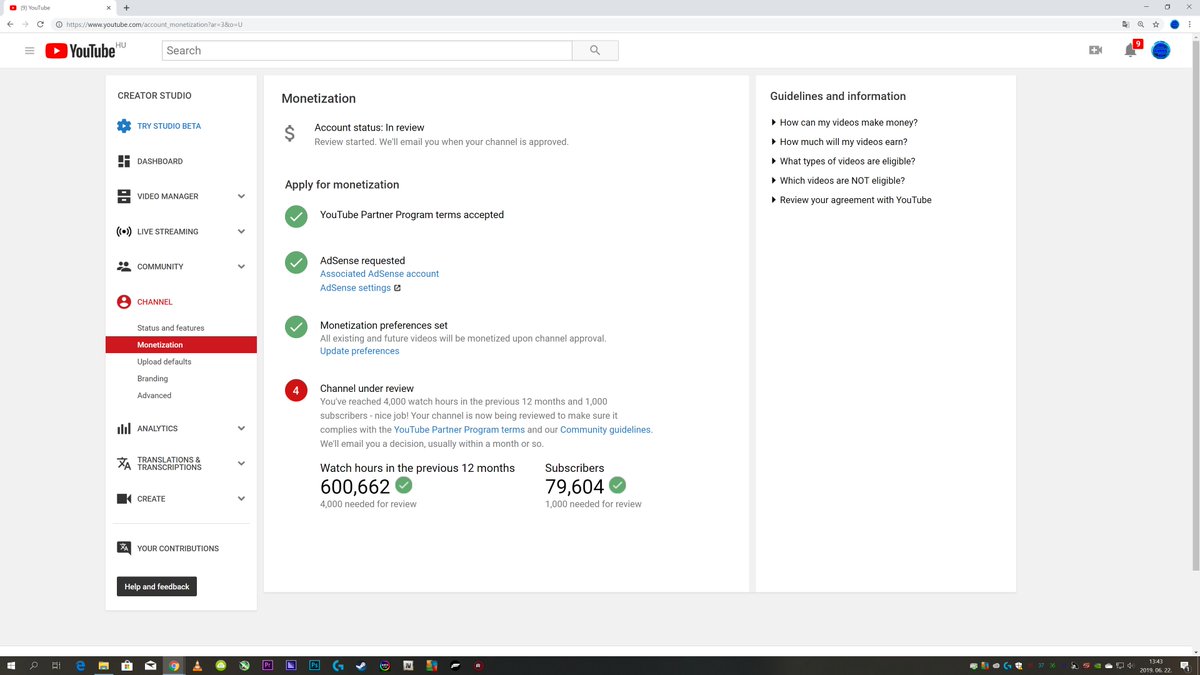This screenshot has height=675, width=1200.
Task: Expand the Create section chevron
Action: [x=241, y=498]
